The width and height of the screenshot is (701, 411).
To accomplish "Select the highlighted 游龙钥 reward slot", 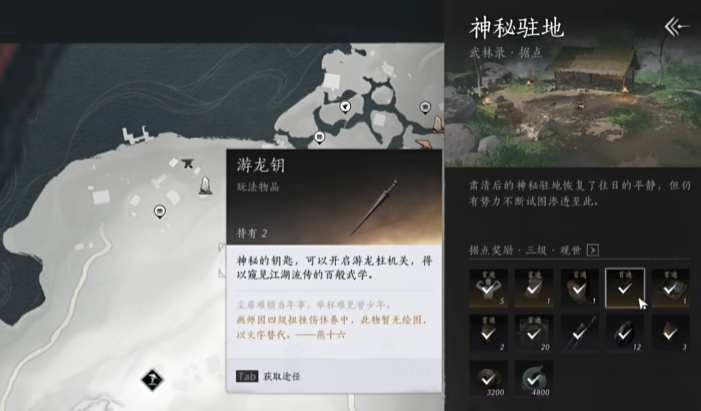I will click(625, 288).
